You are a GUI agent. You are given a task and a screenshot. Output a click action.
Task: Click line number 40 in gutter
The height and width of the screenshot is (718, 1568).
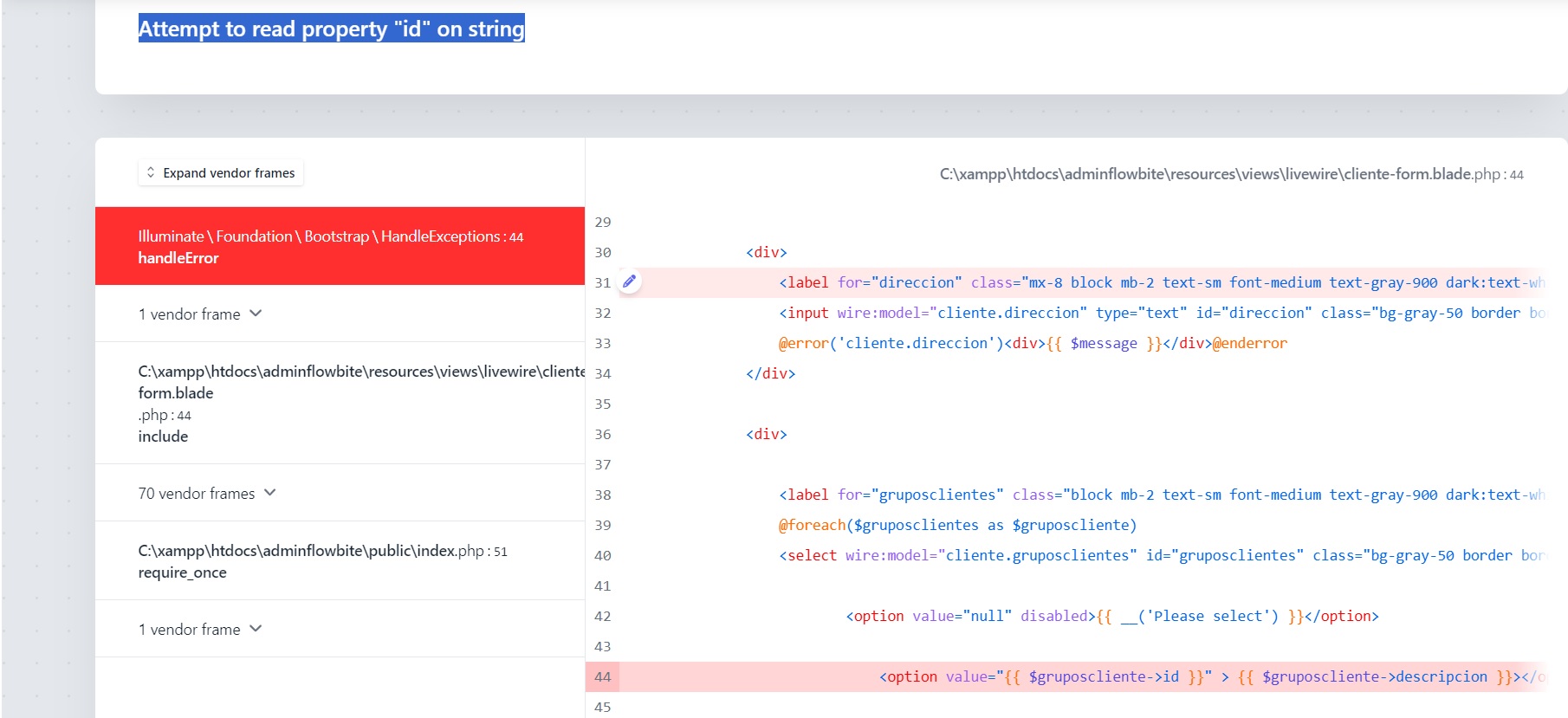(603, 555)
